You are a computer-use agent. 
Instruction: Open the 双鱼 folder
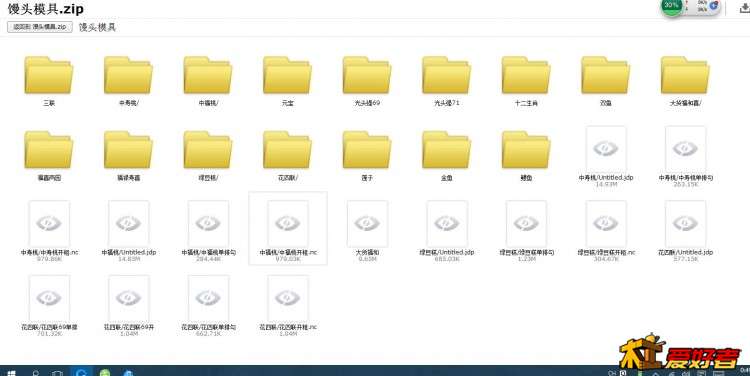coord(606,75)
